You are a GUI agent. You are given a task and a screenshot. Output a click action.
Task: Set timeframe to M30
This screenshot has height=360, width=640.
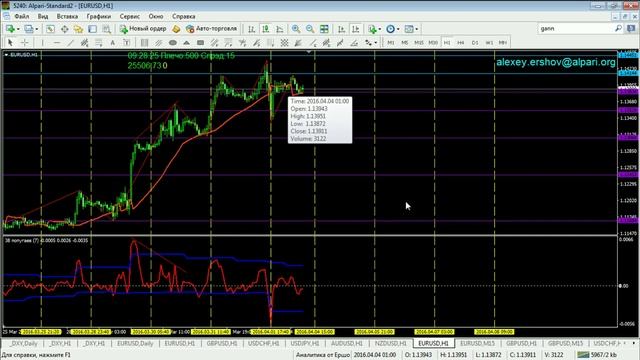433,42
